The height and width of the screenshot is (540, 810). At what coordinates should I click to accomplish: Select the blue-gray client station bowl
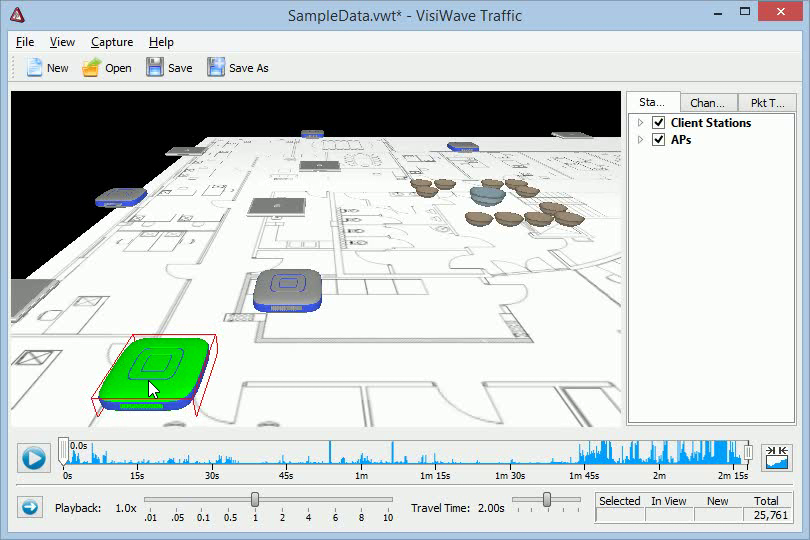[x=488, y=196]
